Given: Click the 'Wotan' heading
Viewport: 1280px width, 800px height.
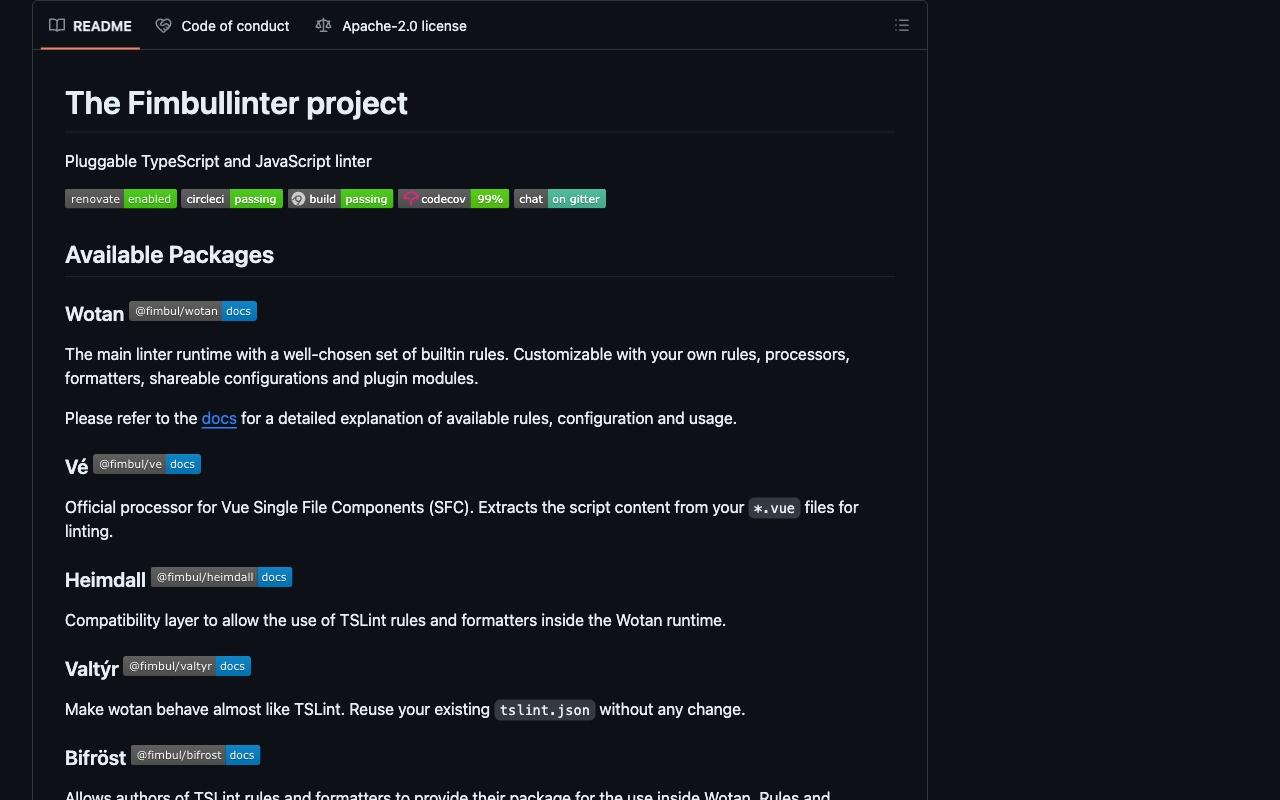Looking at the screenshot, I should click(x=94, y=314).
